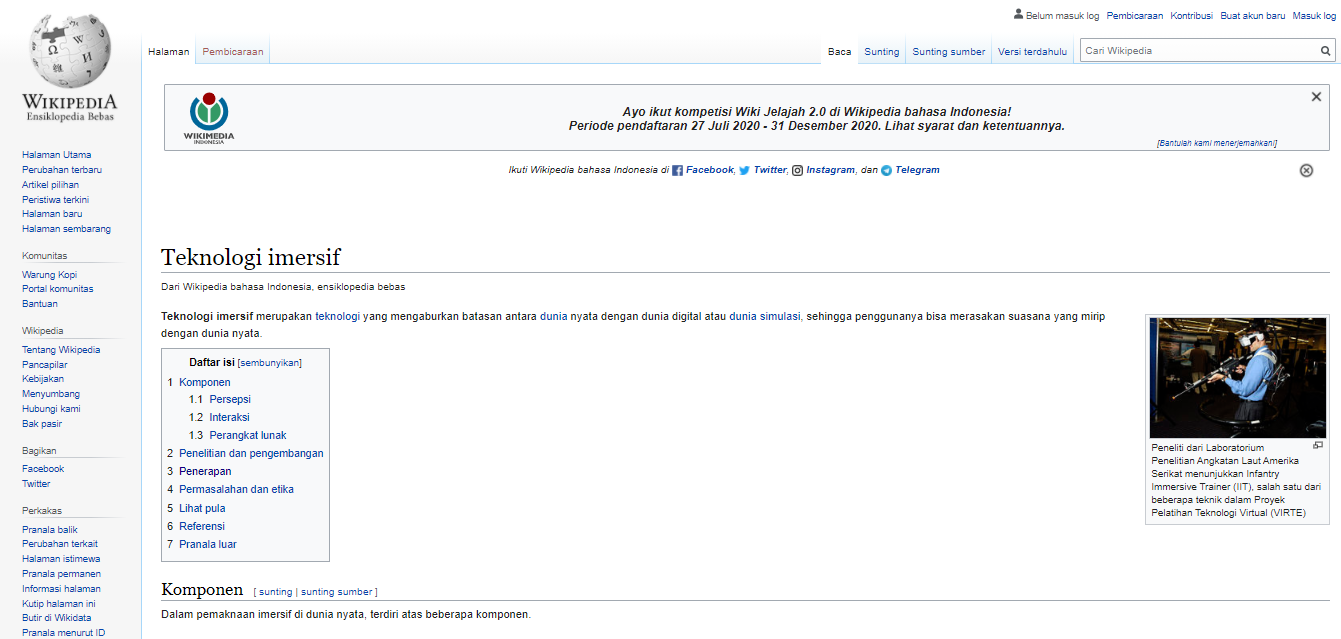This screenshot has height=639, width=1341.
Task: Open Artikel pilihan link
Action: (51, 185)
